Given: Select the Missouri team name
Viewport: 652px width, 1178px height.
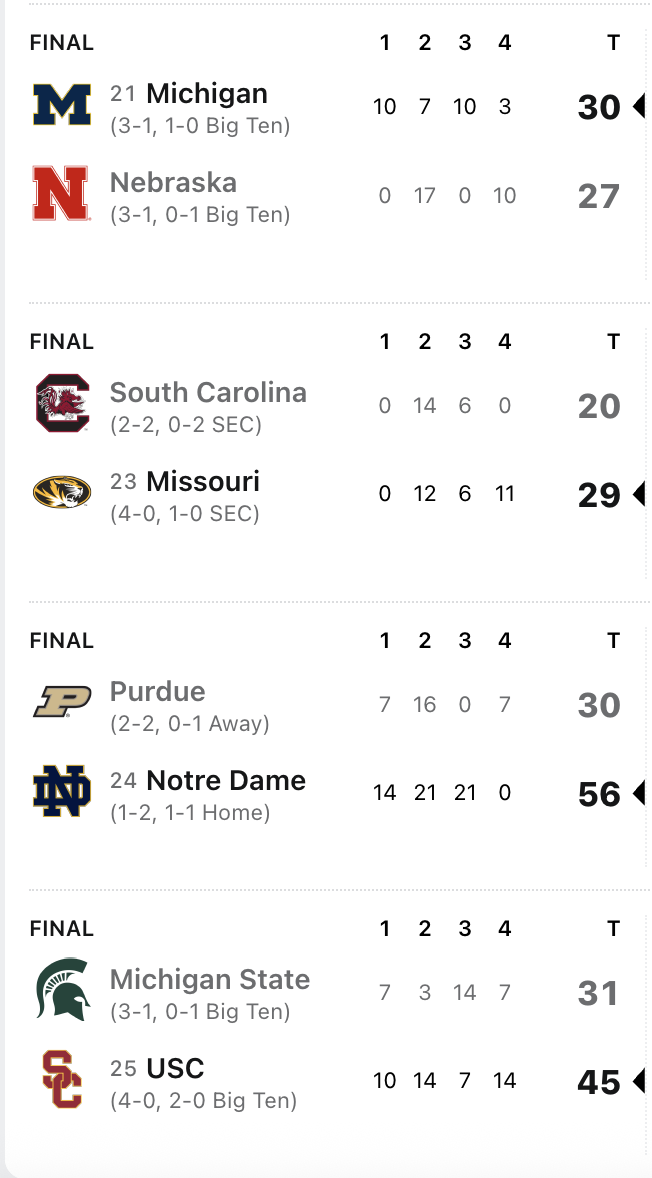Looking at the screenshot, I should (x=202, y=482).
